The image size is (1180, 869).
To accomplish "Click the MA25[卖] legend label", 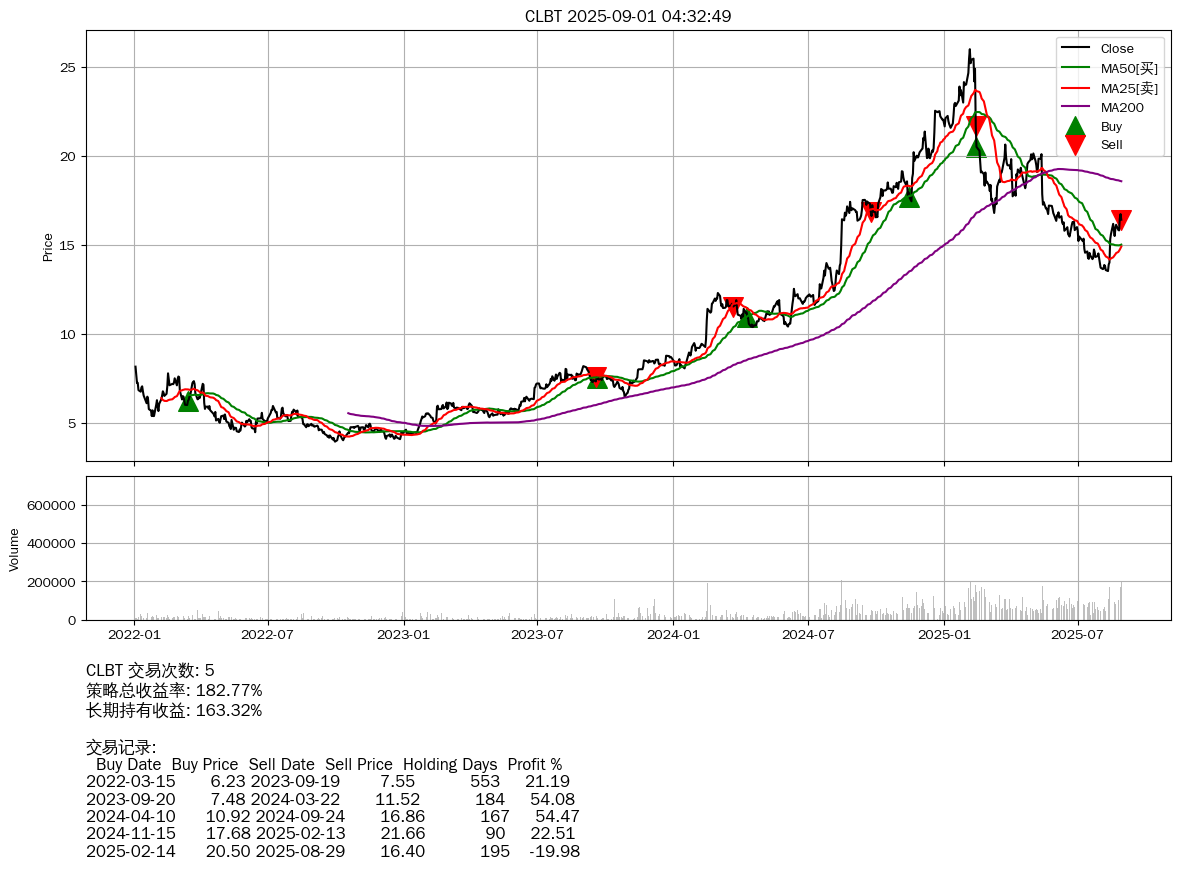I will [x=1129, y=88].
